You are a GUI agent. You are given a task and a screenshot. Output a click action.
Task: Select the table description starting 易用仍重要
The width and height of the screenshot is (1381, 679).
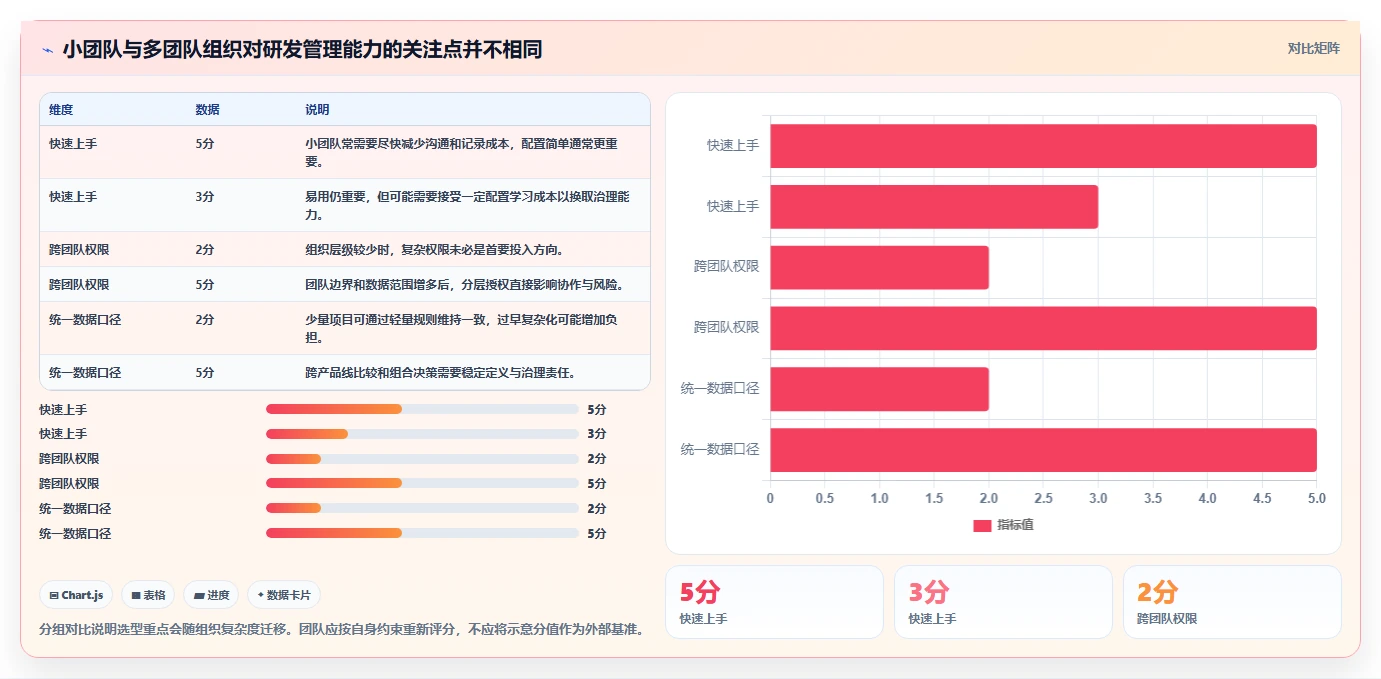468,205
